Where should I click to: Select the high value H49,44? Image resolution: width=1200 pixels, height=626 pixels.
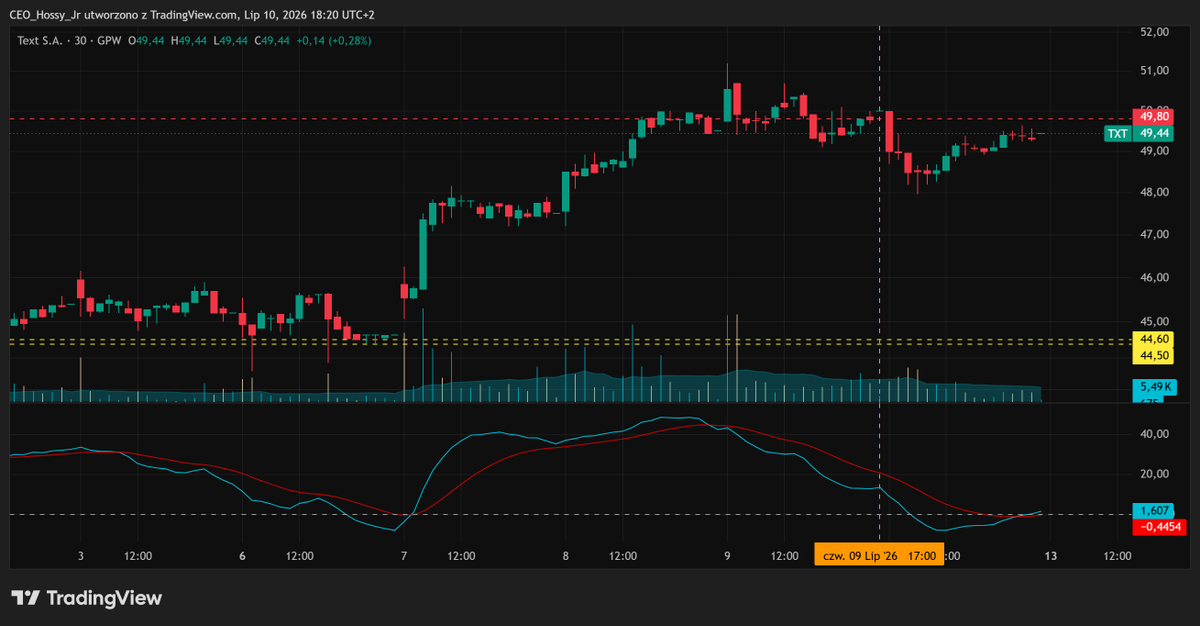click(189, 41)
